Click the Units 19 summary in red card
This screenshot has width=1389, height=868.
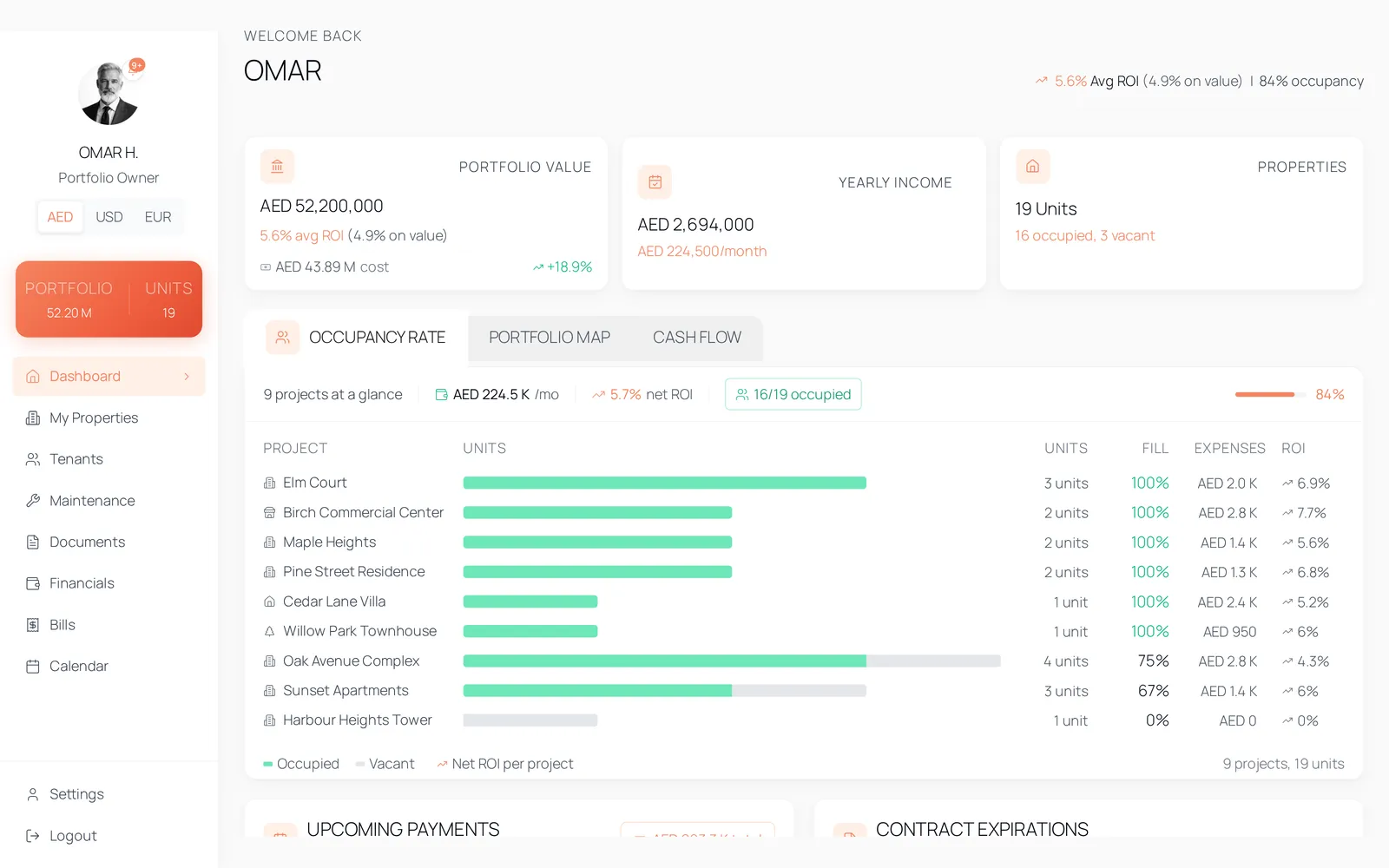[168, 299]
